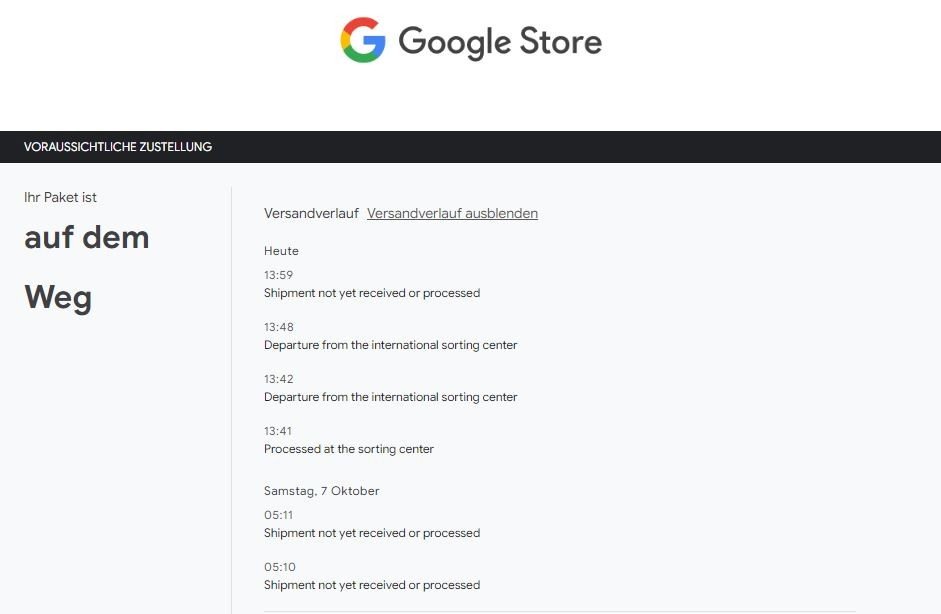Image resolution: width=941 pixels, height=614 pixels.
Task: Select the 13:41 timestamp entry
Action: click(277, 431)
